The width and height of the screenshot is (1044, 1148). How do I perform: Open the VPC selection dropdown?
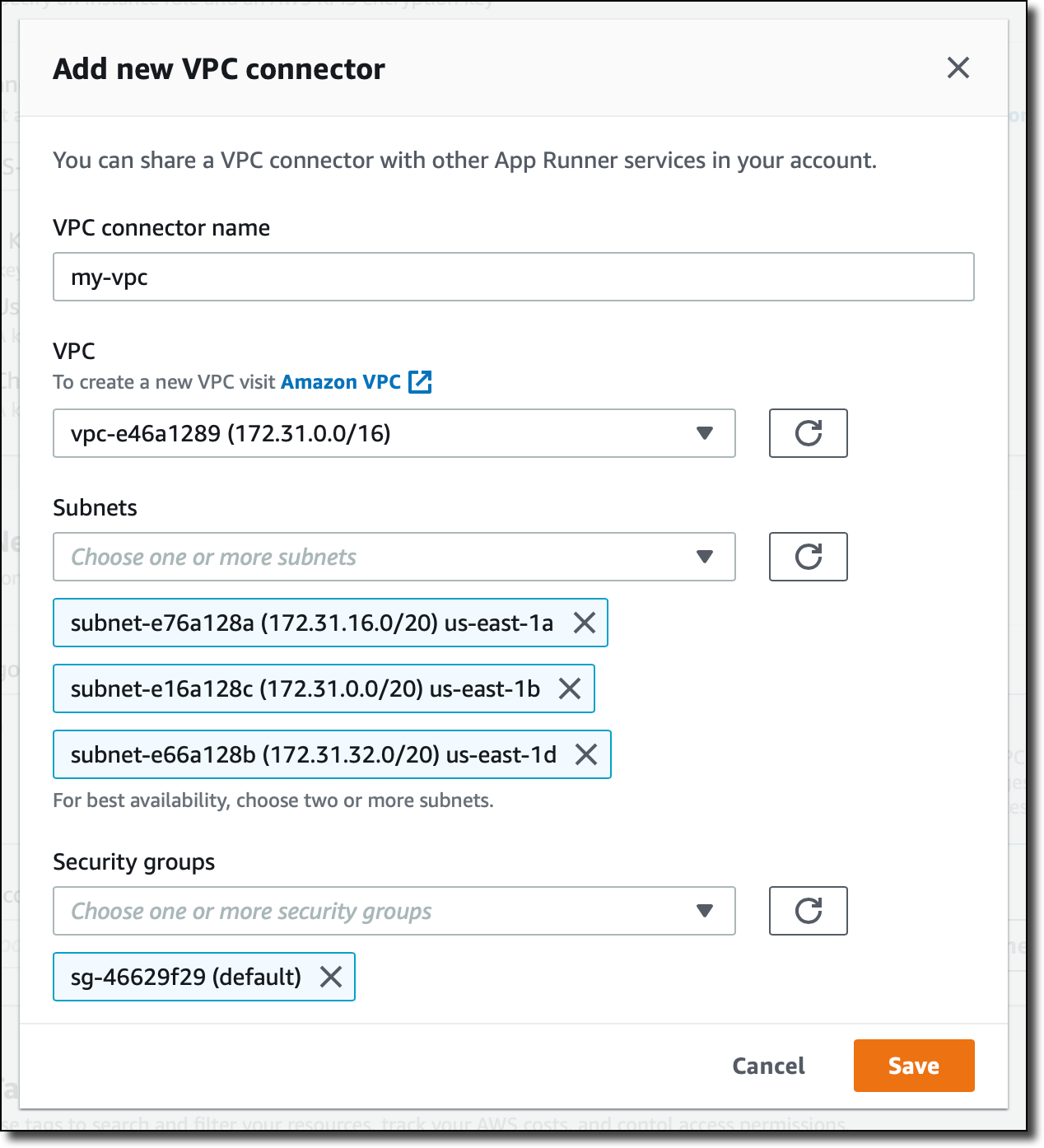(394, 433)
